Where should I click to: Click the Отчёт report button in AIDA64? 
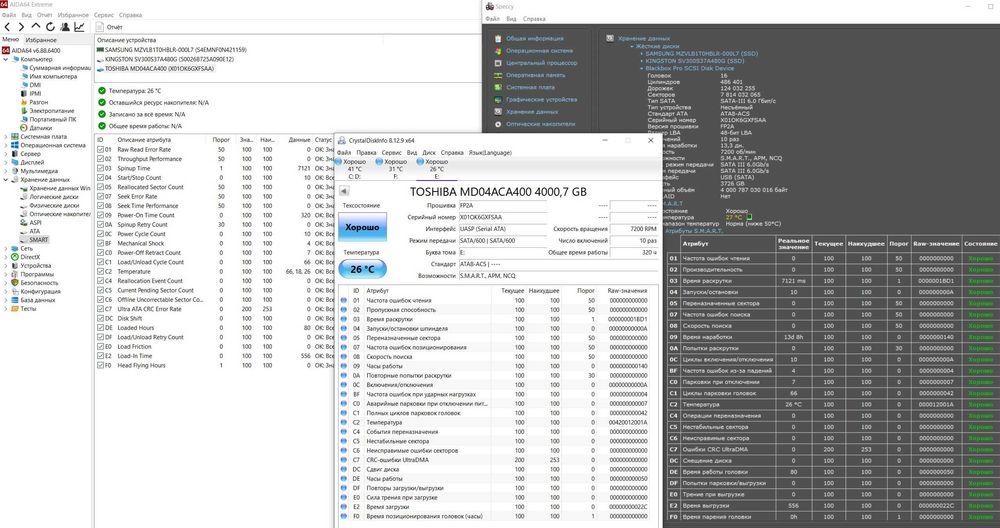point(109,27)
